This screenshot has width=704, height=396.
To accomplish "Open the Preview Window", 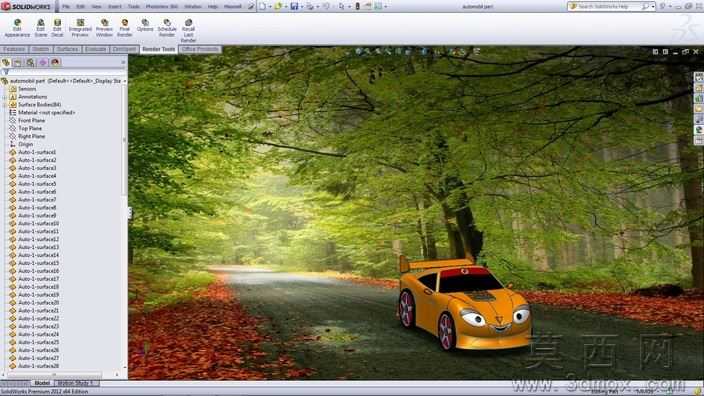I will click(104, 28).
